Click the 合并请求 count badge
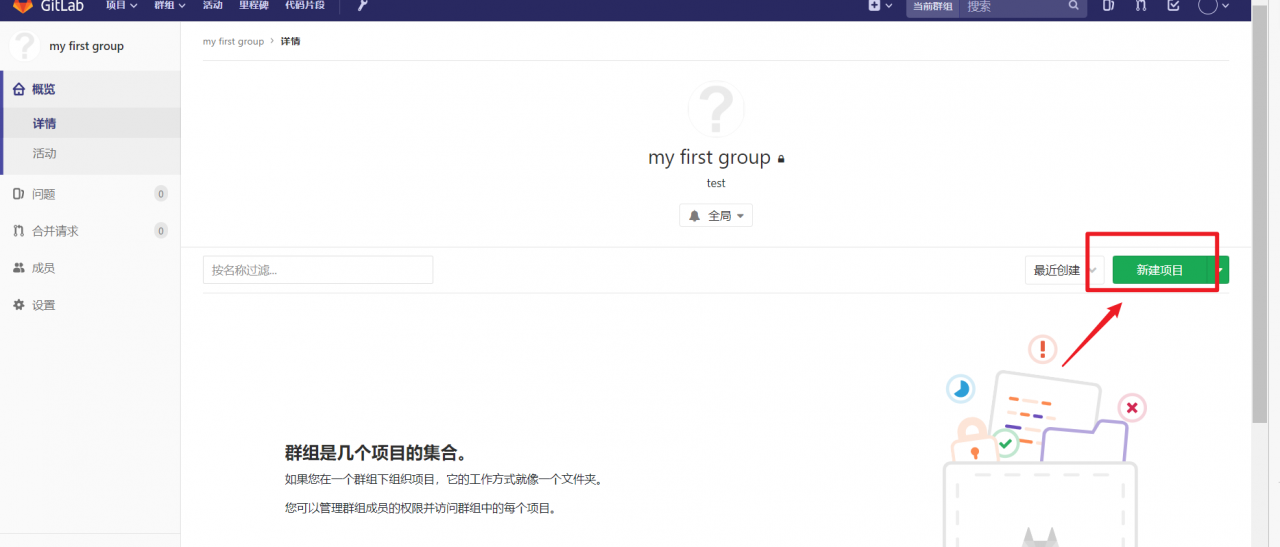The width and height of the screenshot is (1280, 547). (161, 231)
